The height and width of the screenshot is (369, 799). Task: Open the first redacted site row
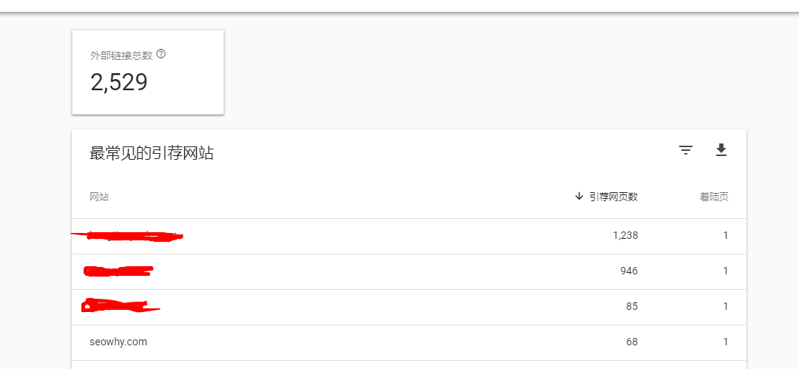[x=409, y=236]
